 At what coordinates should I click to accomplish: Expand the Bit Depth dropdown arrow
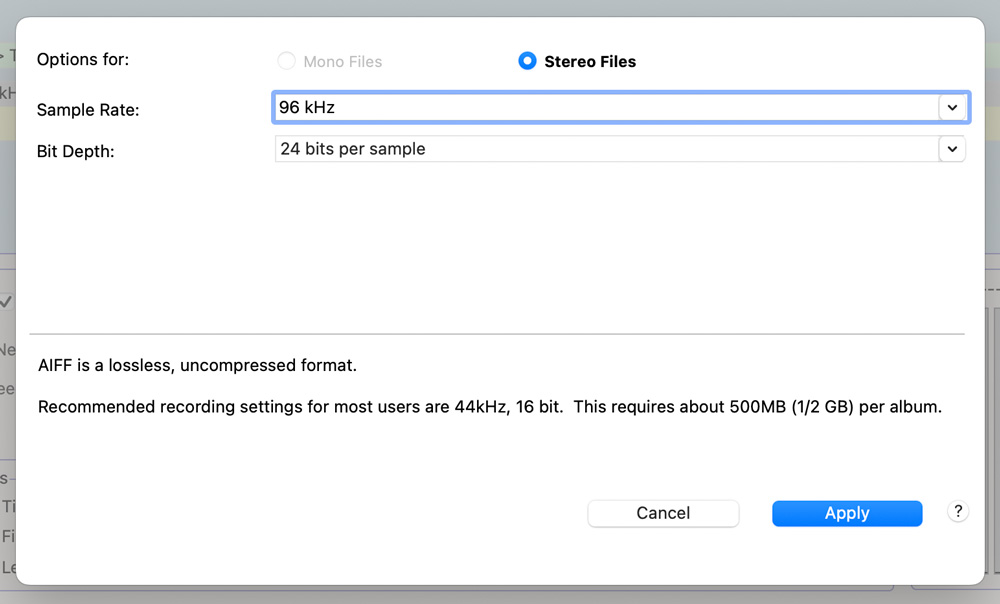(952, 149)
